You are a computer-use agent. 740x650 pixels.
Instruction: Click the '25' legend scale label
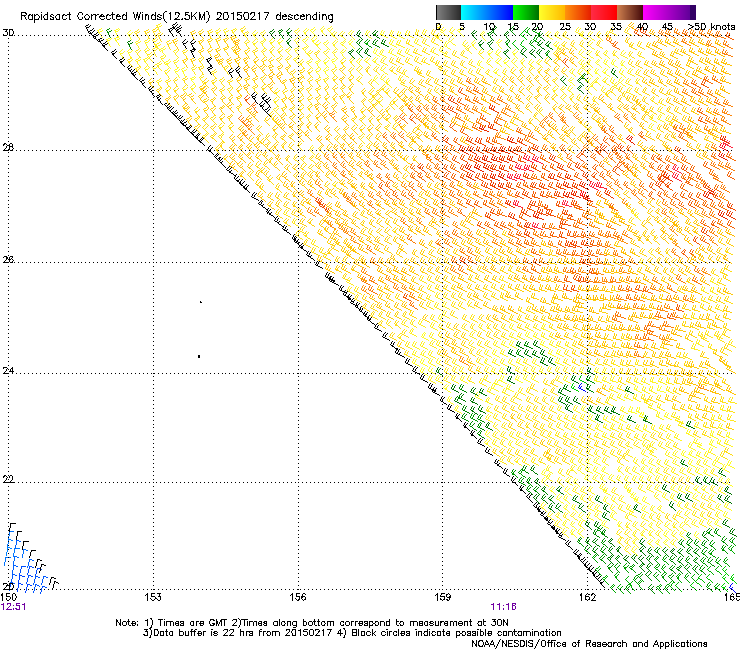pos(565,26)
